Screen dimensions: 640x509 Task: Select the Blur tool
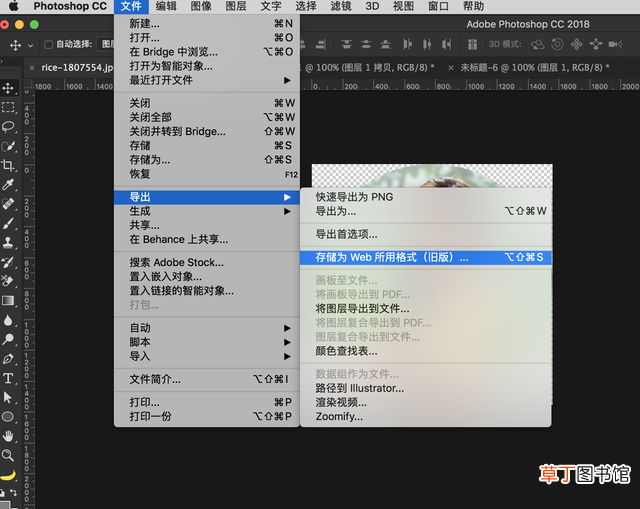8,320
